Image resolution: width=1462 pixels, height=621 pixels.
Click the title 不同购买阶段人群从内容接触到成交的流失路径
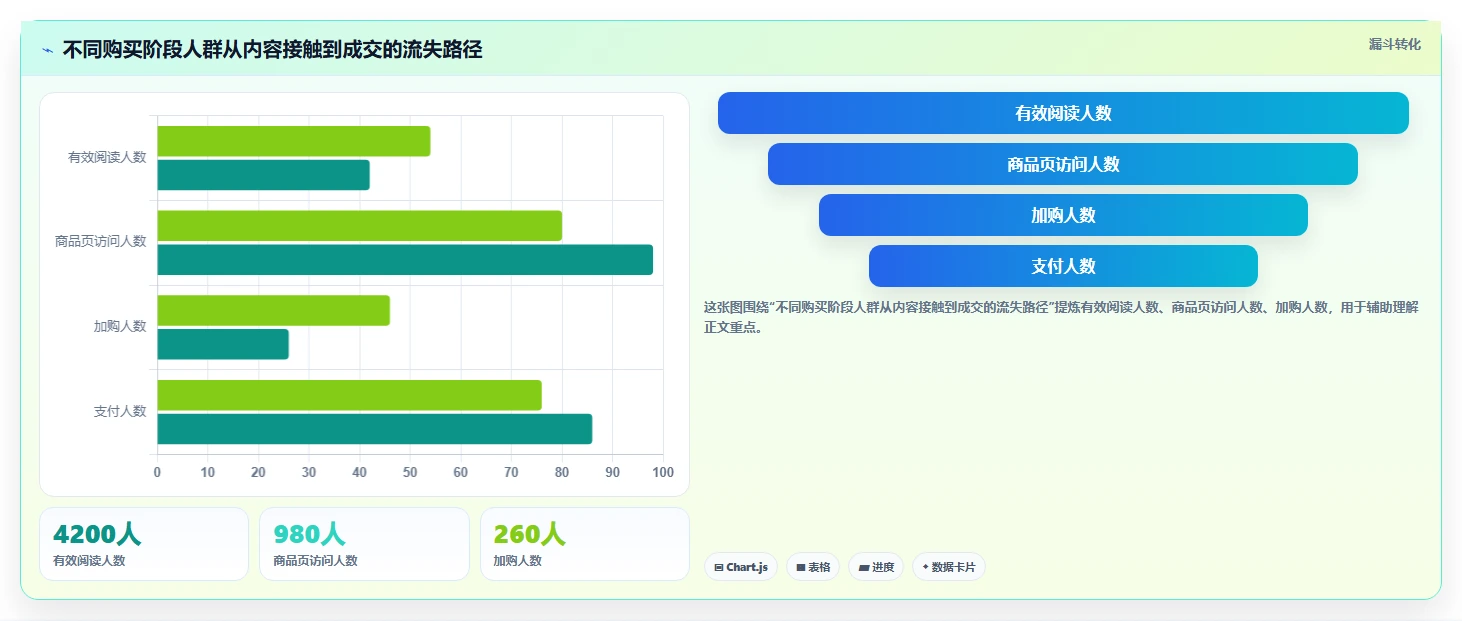(272, 50)
